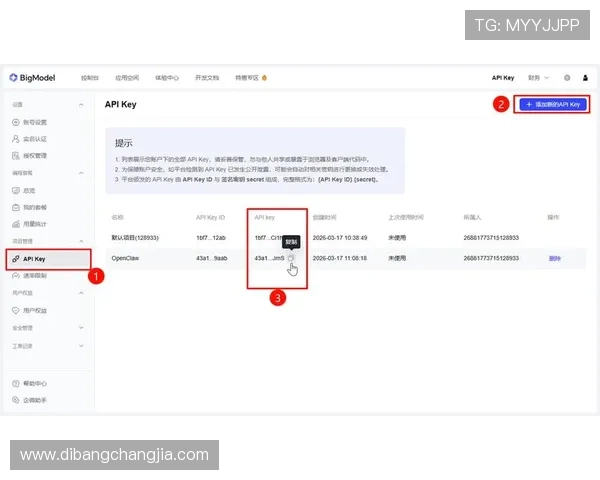This screenshot has width=600, height=480.
Task: Click API Key ID 1bf7...12ab
Action: [x=211, y=238]
